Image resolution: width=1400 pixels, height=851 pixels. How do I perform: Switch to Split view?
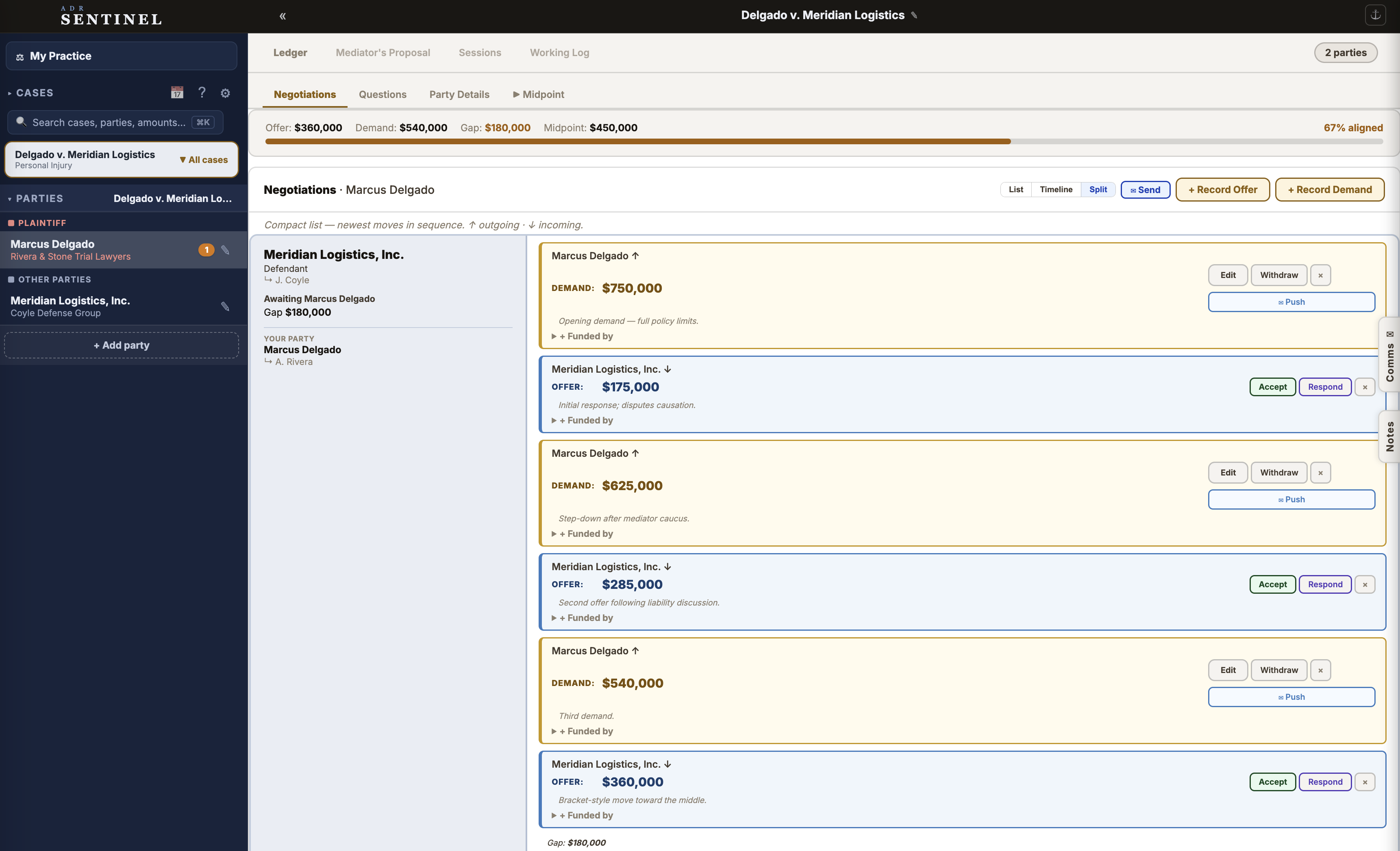point(1098,189)
